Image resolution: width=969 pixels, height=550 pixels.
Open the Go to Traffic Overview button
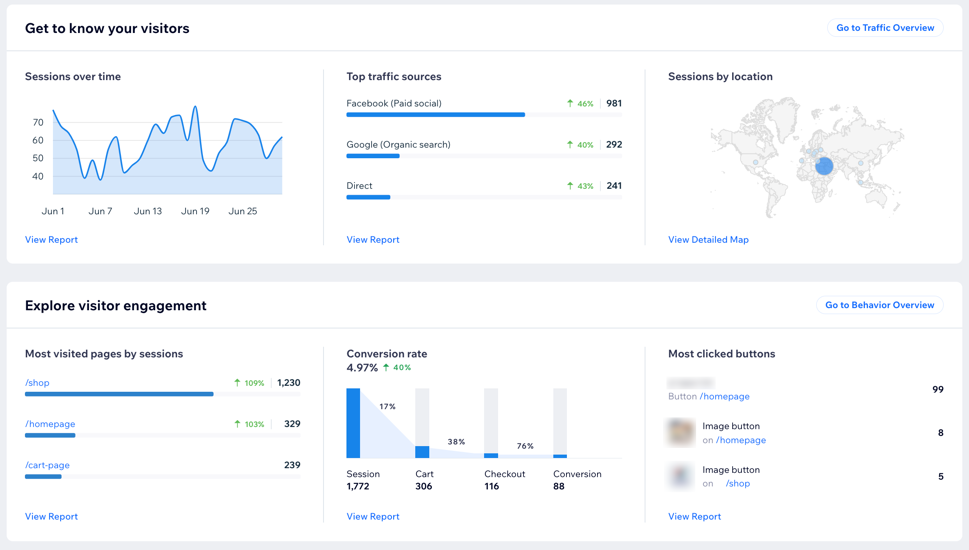(x=885, y=28)
